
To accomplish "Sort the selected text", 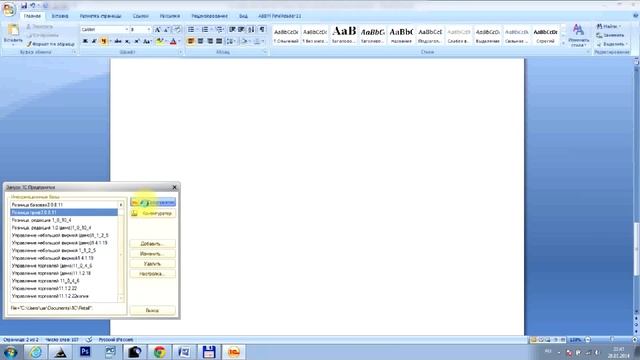I will click(251, 30).
